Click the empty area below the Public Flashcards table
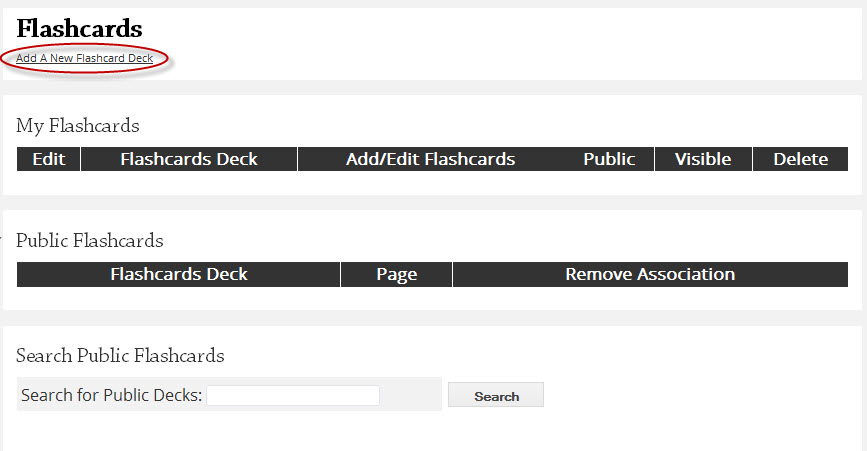 432,298
